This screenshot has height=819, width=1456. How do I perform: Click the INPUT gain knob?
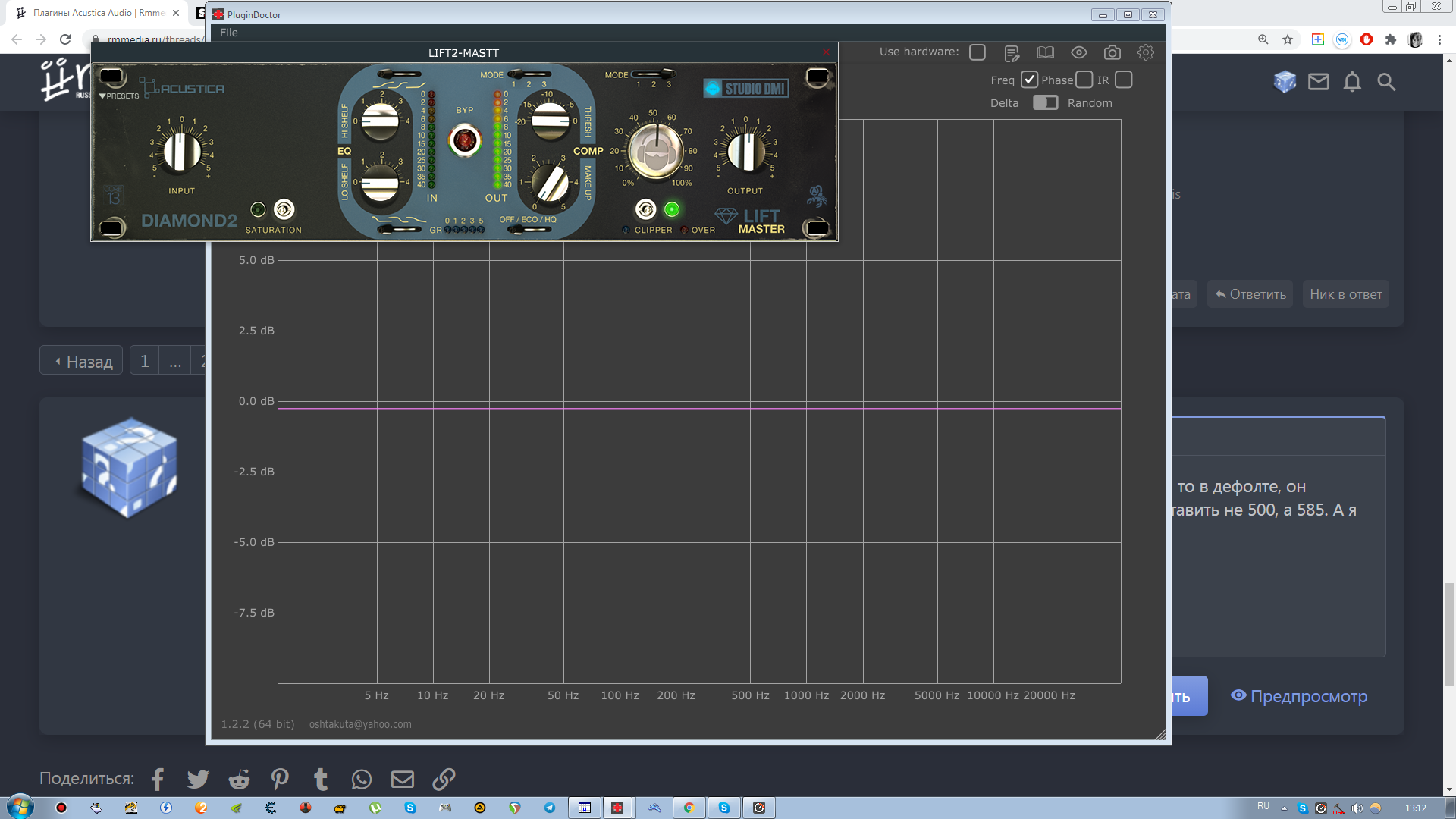tap(182, 151)
